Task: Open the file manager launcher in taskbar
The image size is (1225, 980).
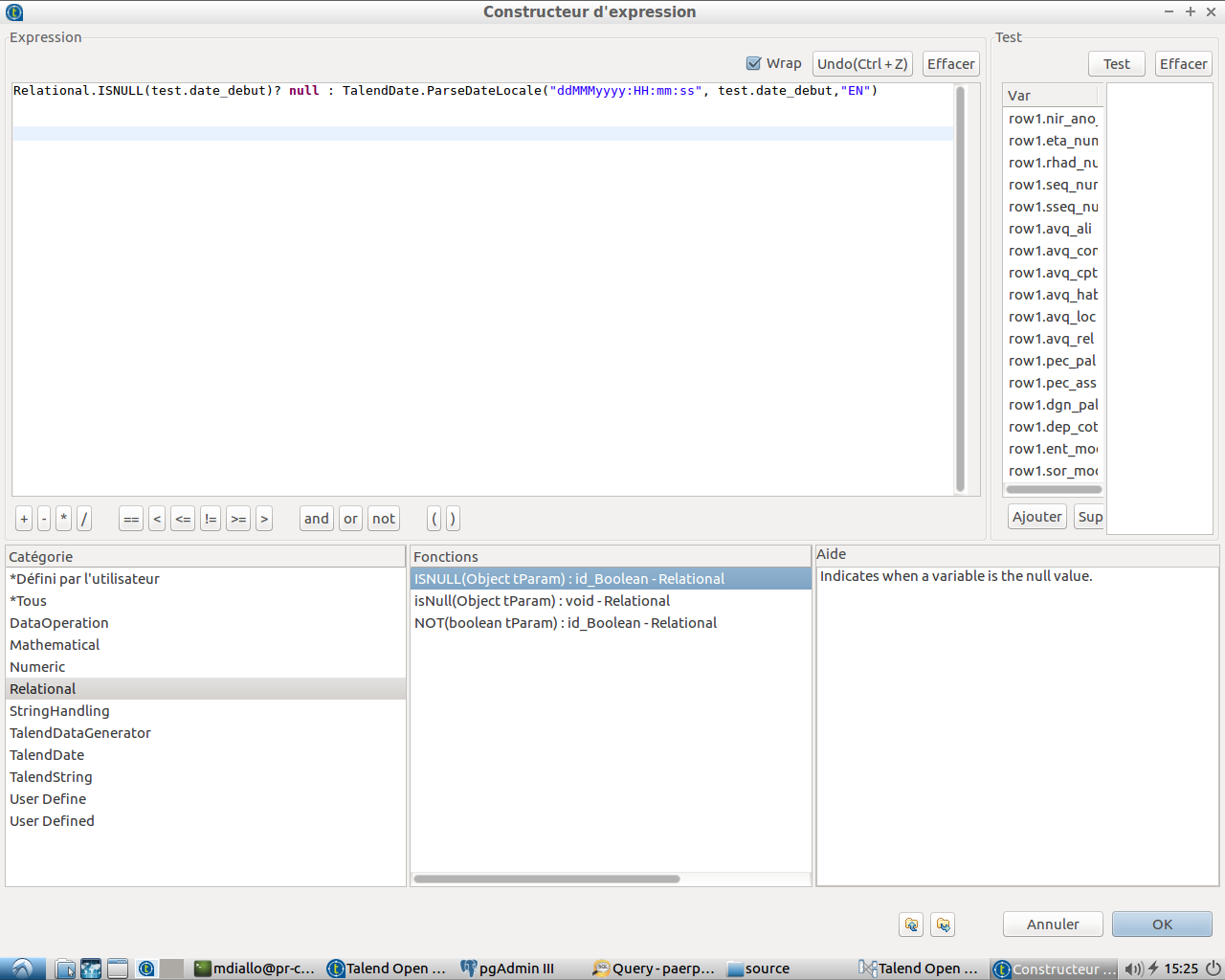Action: tap(65, 969)
